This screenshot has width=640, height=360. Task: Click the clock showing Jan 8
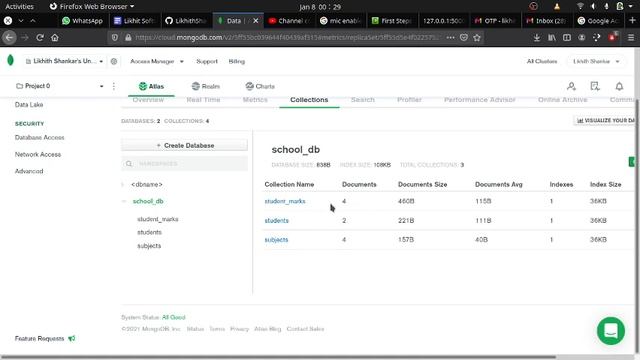320,7
